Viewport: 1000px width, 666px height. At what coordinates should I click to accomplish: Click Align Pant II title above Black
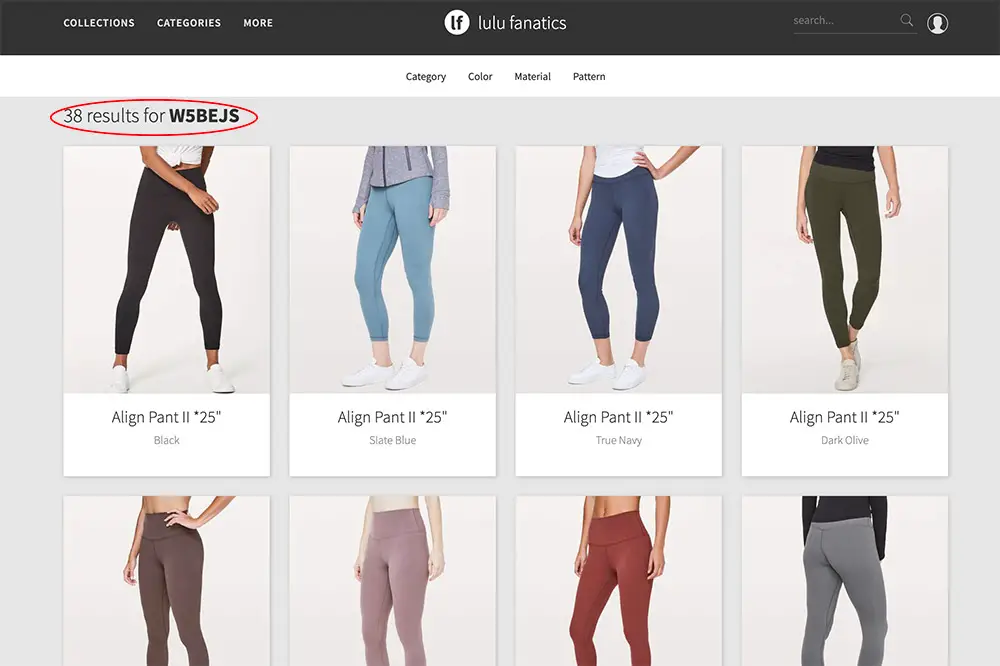click(166, 417)
